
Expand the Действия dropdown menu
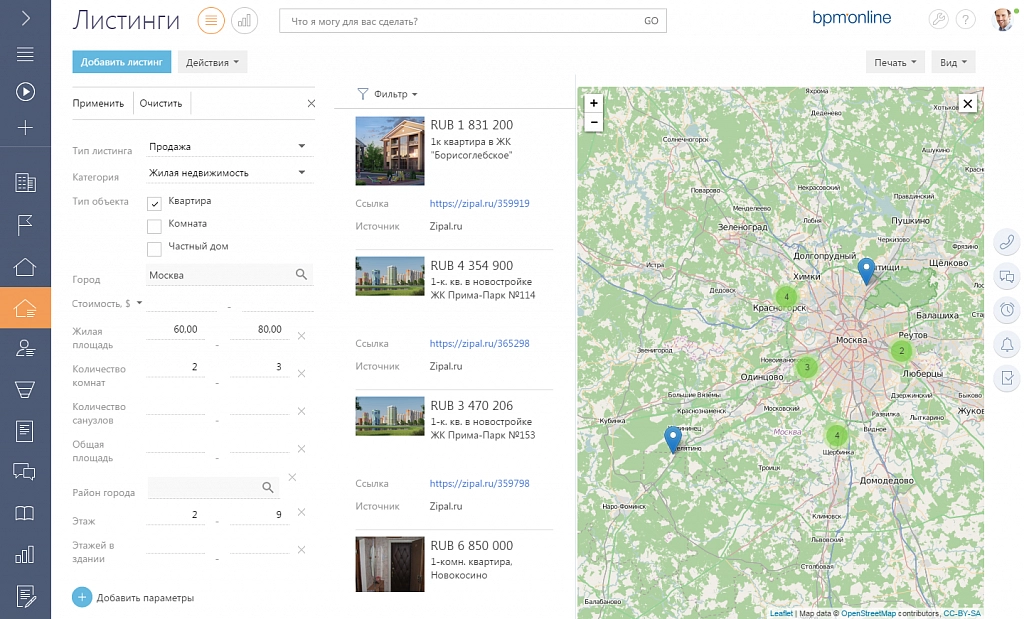click(x=211, y=62)
